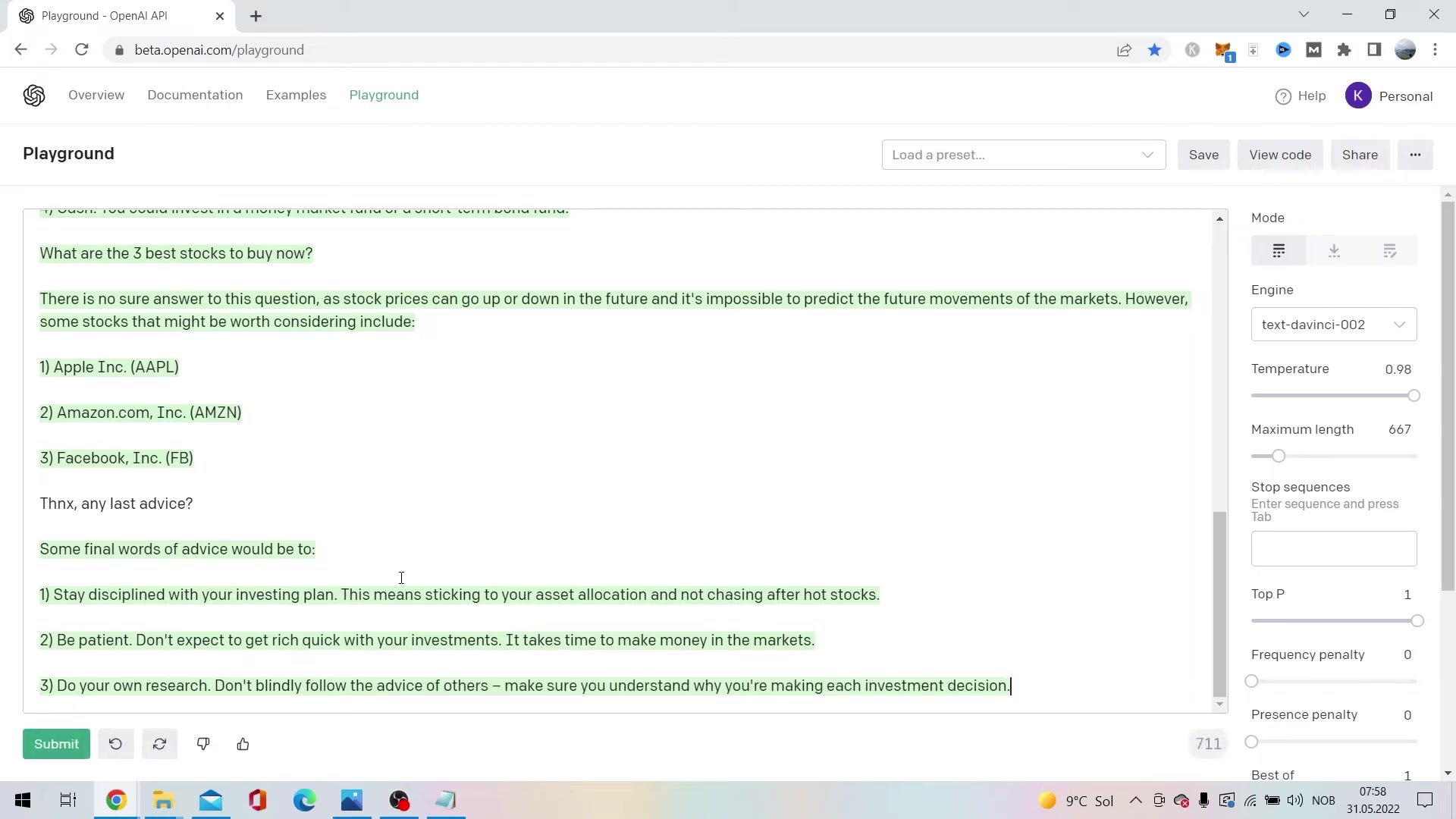This screenshot has width=1456, height=819.
Task: Bookmark star icon in address bar
Action: pyautogui.click(x=1154, y=50)
